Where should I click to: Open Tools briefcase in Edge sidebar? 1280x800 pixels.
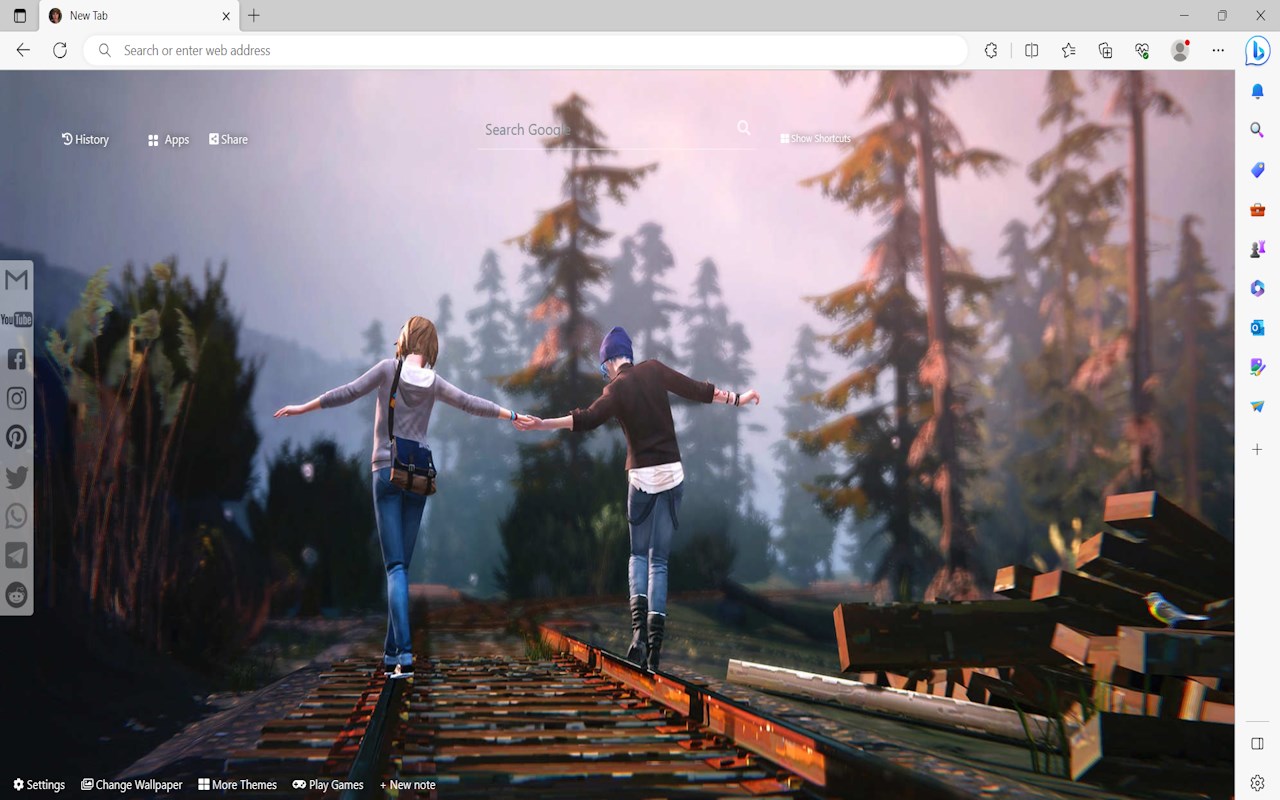pos(1258,209)
